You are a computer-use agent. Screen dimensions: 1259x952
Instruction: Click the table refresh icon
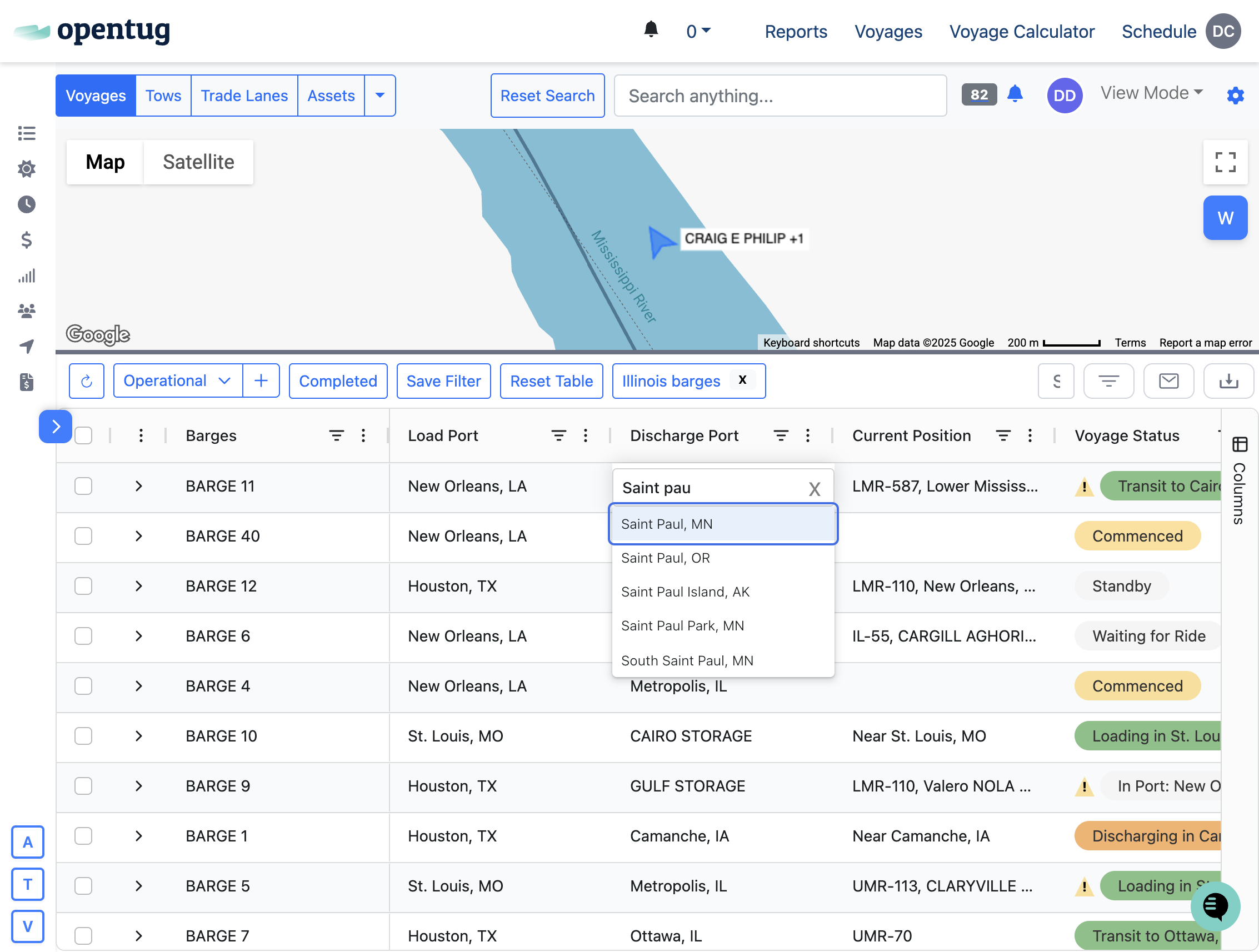pos(87,381)
